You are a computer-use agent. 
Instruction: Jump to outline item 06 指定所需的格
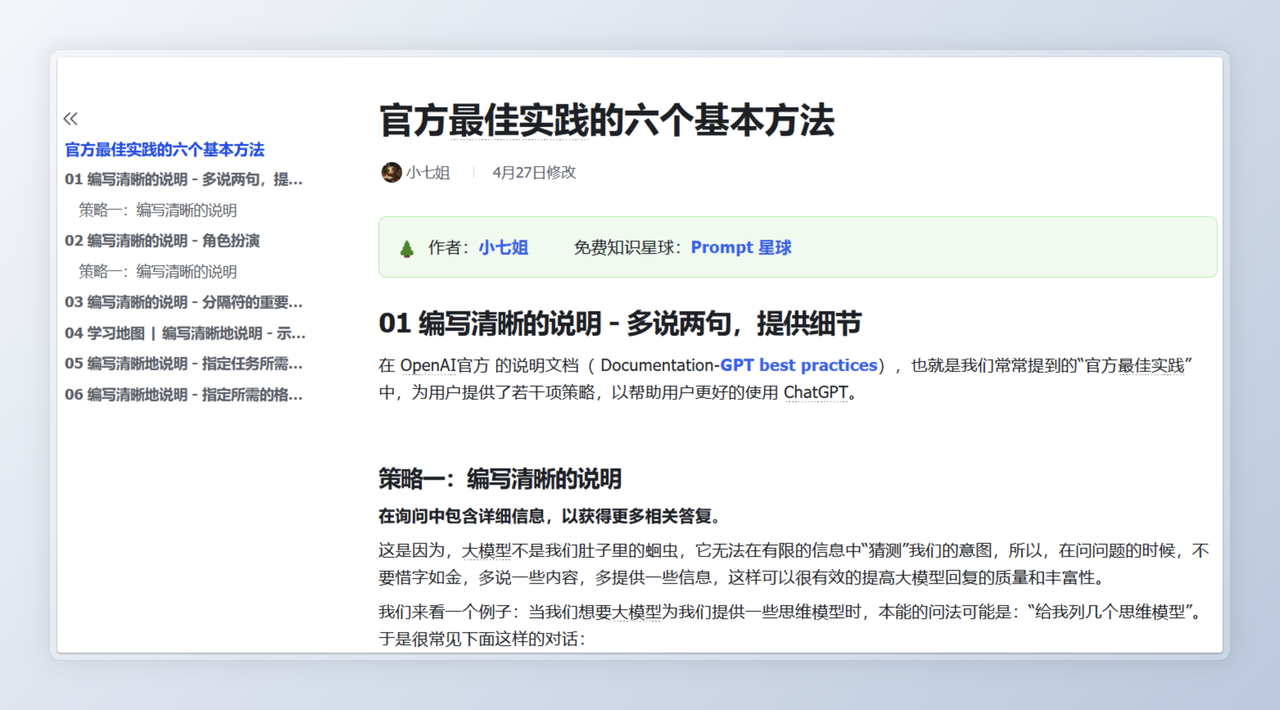[184, 395]
